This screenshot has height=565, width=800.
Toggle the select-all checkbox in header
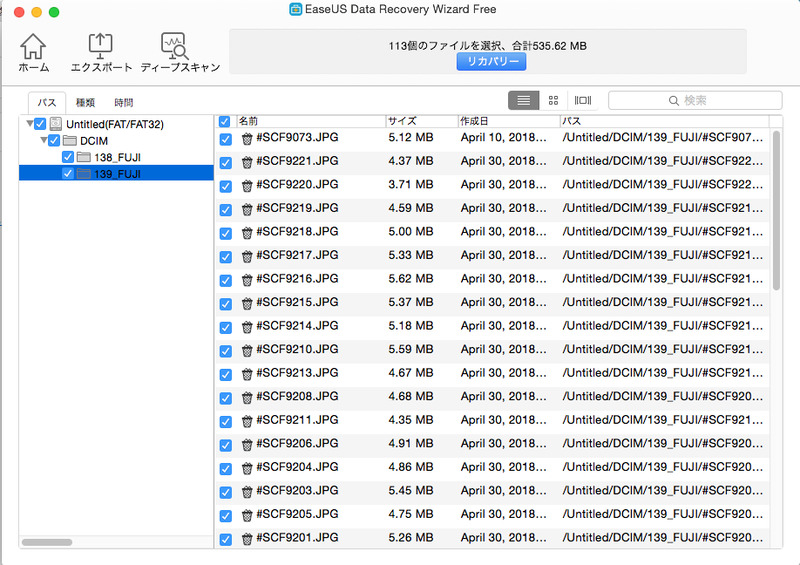click(224, 121)
